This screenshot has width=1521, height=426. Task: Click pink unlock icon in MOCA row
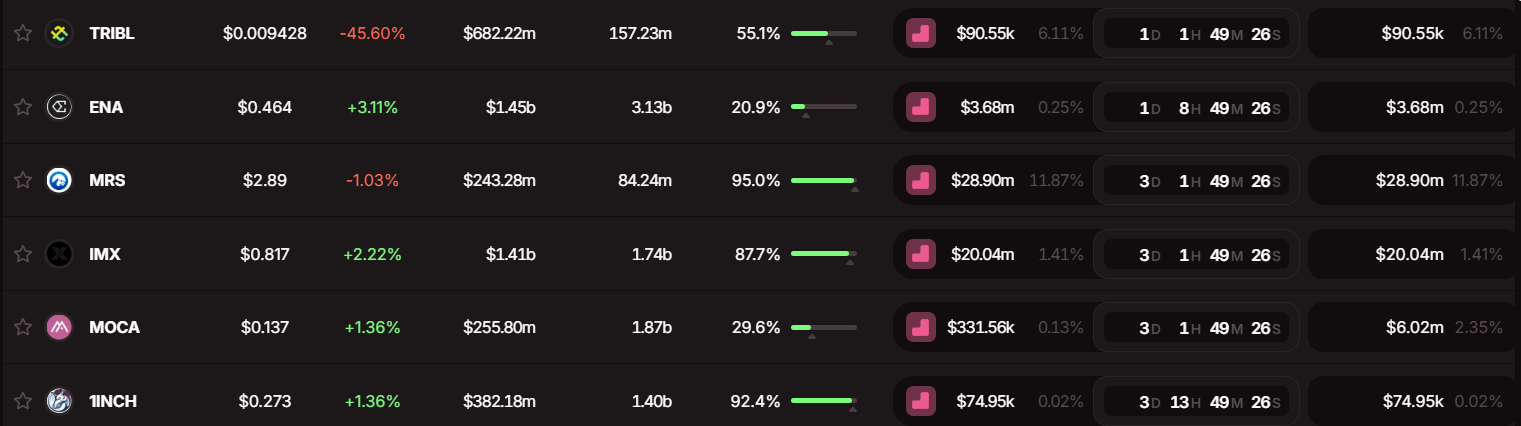921,327
